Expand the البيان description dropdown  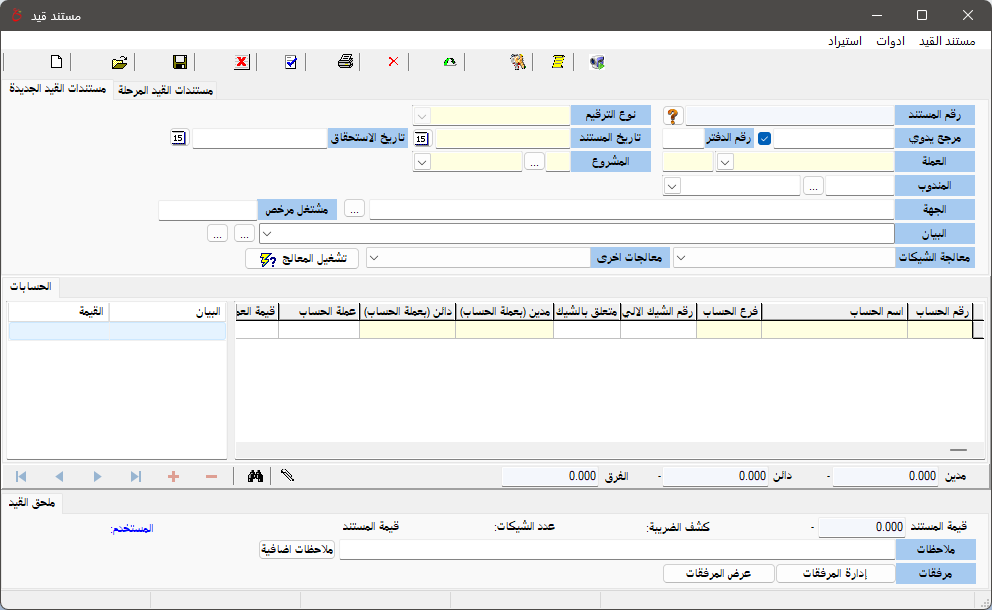pos(267,233)
